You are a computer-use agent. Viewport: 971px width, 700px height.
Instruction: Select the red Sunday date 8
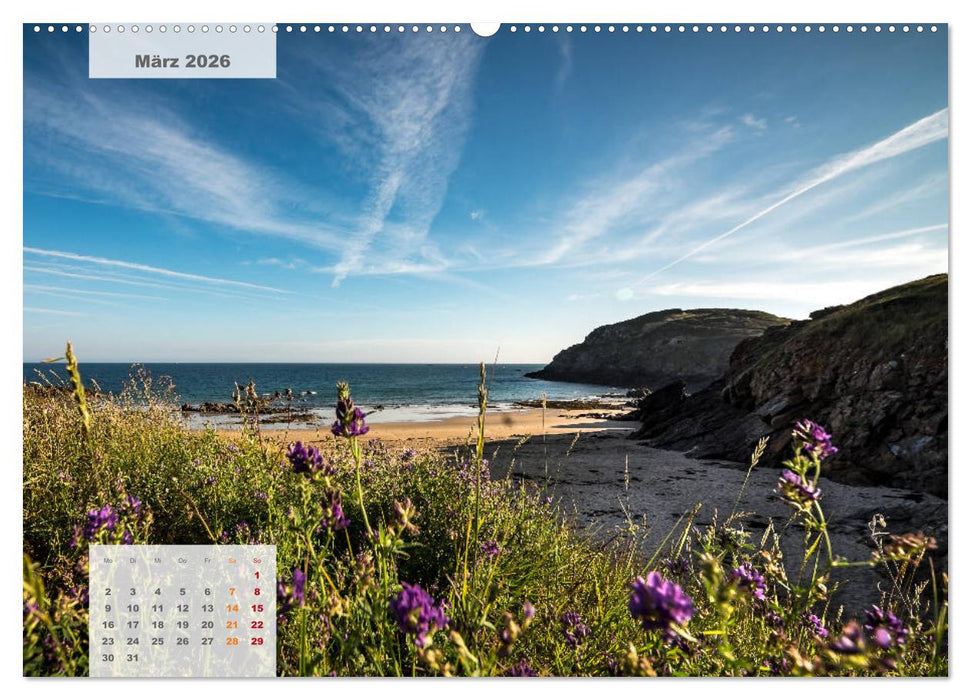[x=257, y=591]
